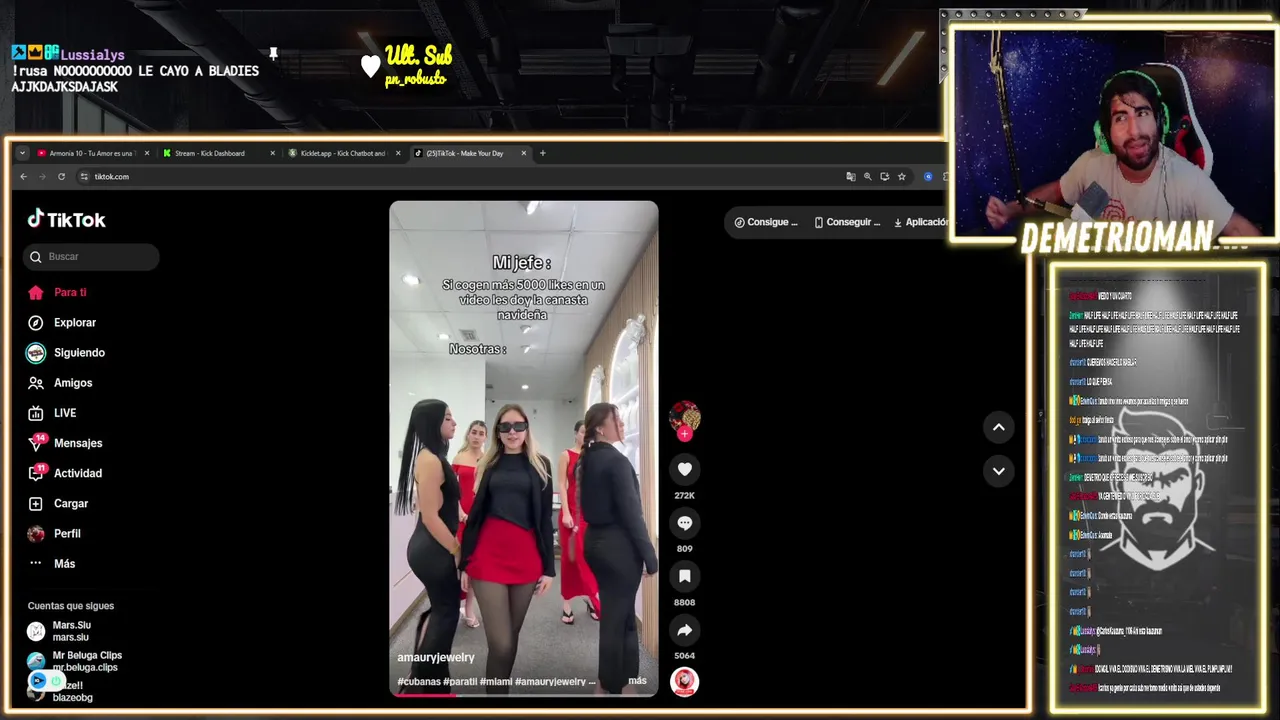The height and width of the screenshot is (720, 1280).
Task: Click the green power icon overlay
Action: click(56, 681)
